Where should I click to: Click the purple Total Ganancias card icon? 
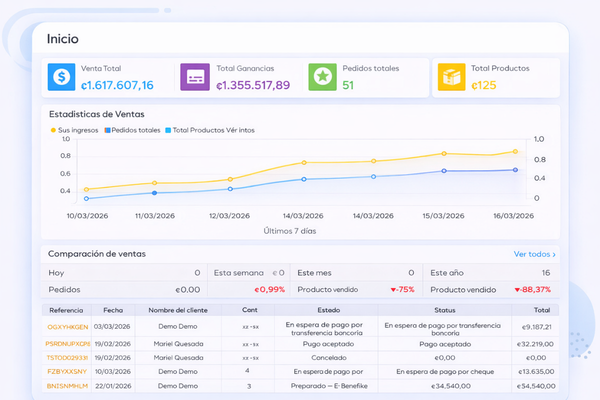(x=195, y=77)
